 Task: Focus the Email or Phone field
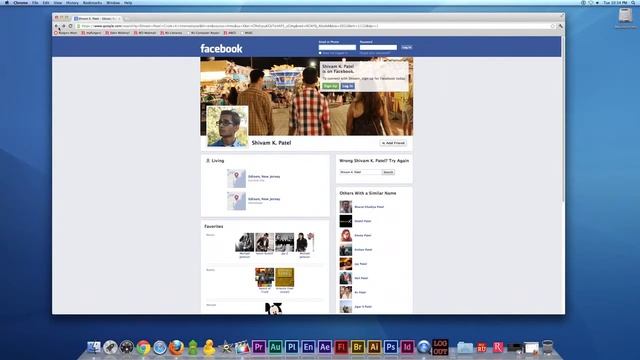coord(337,47)
